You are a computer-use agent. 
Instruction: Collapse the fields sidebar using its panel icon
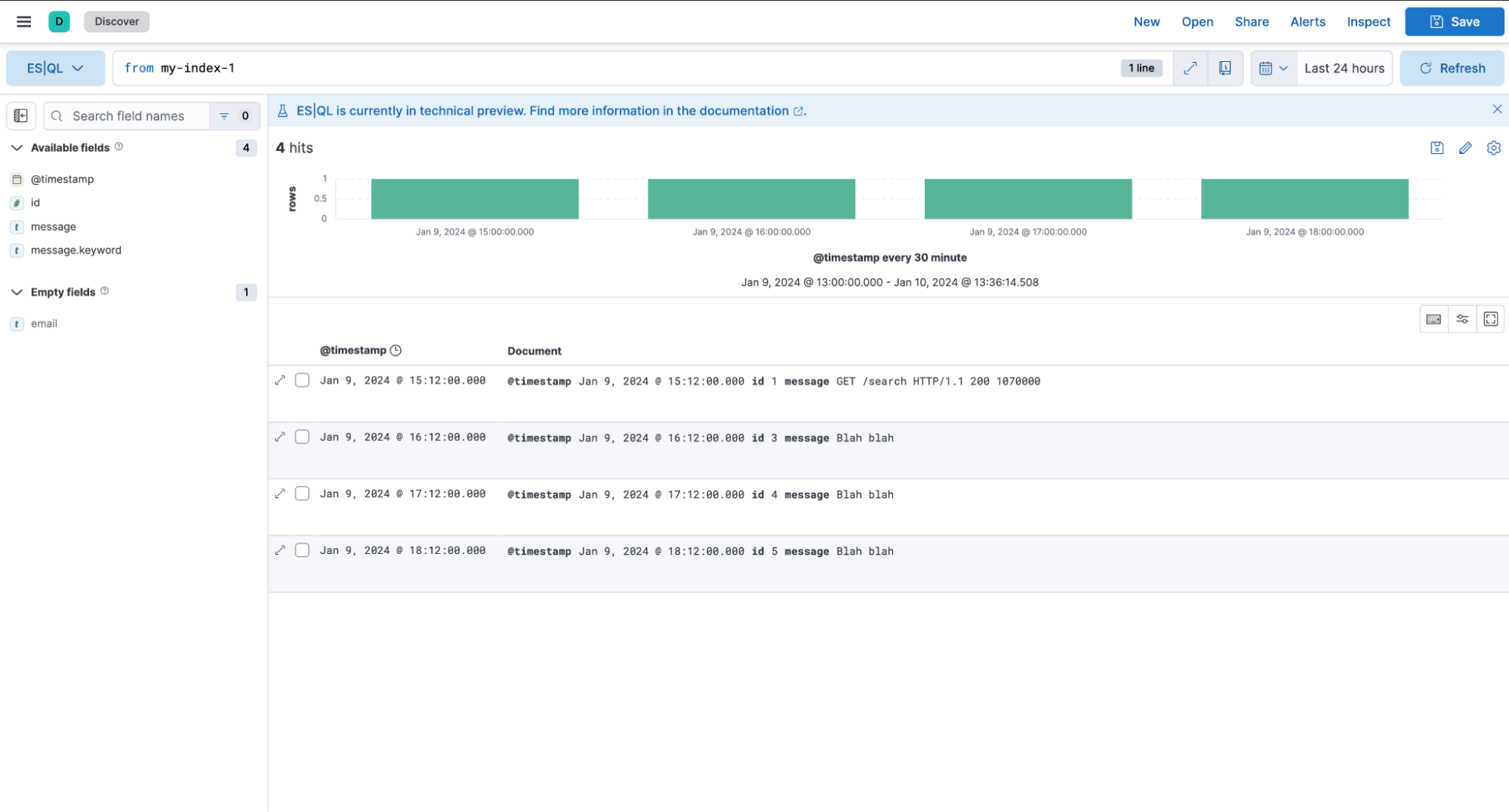[x=20, y=115]
